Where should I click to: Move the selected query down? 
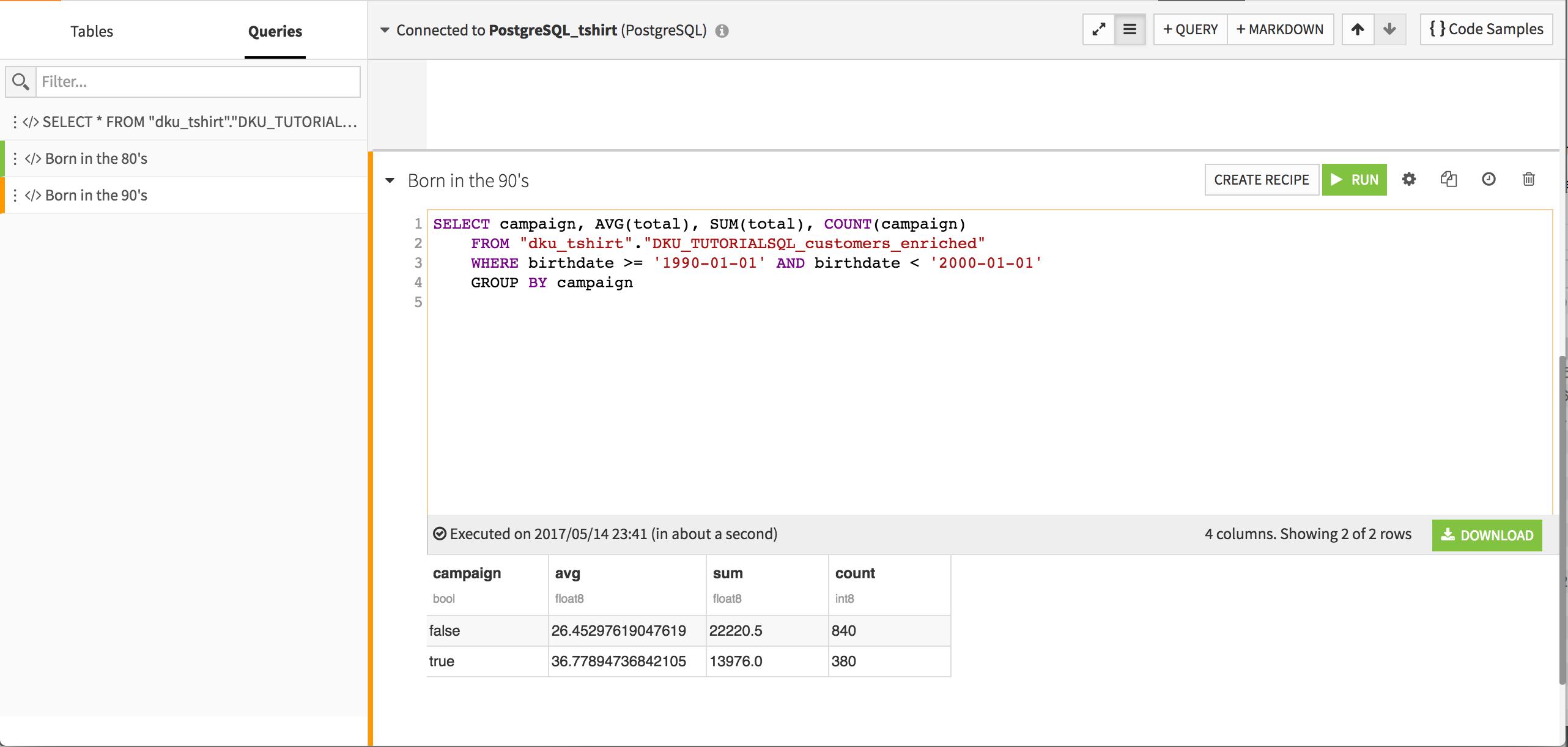[x=1389, y=29]
